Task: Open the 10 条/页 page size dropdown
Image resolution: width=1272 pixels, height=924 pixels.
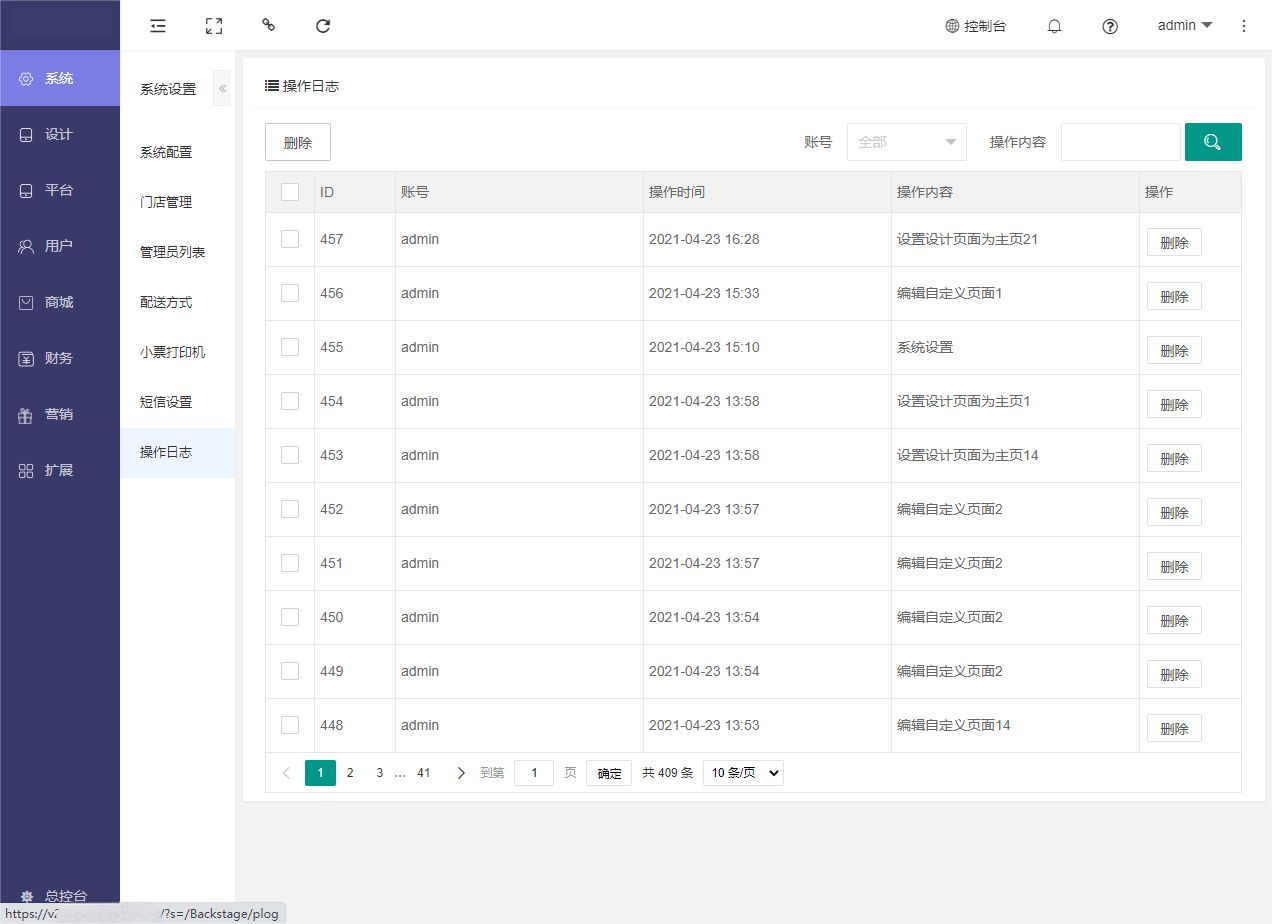Action: point(743,773)
